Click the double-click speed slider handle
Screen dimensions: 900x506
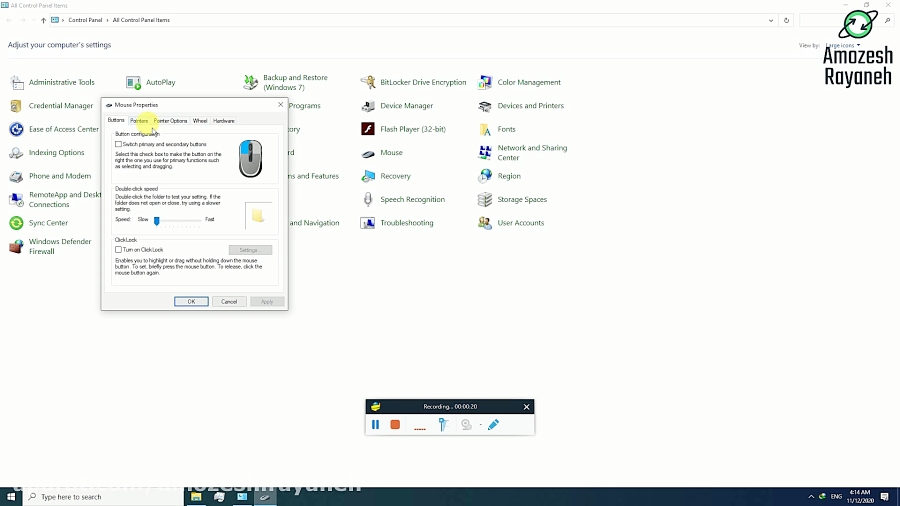(x=157, y=220)
